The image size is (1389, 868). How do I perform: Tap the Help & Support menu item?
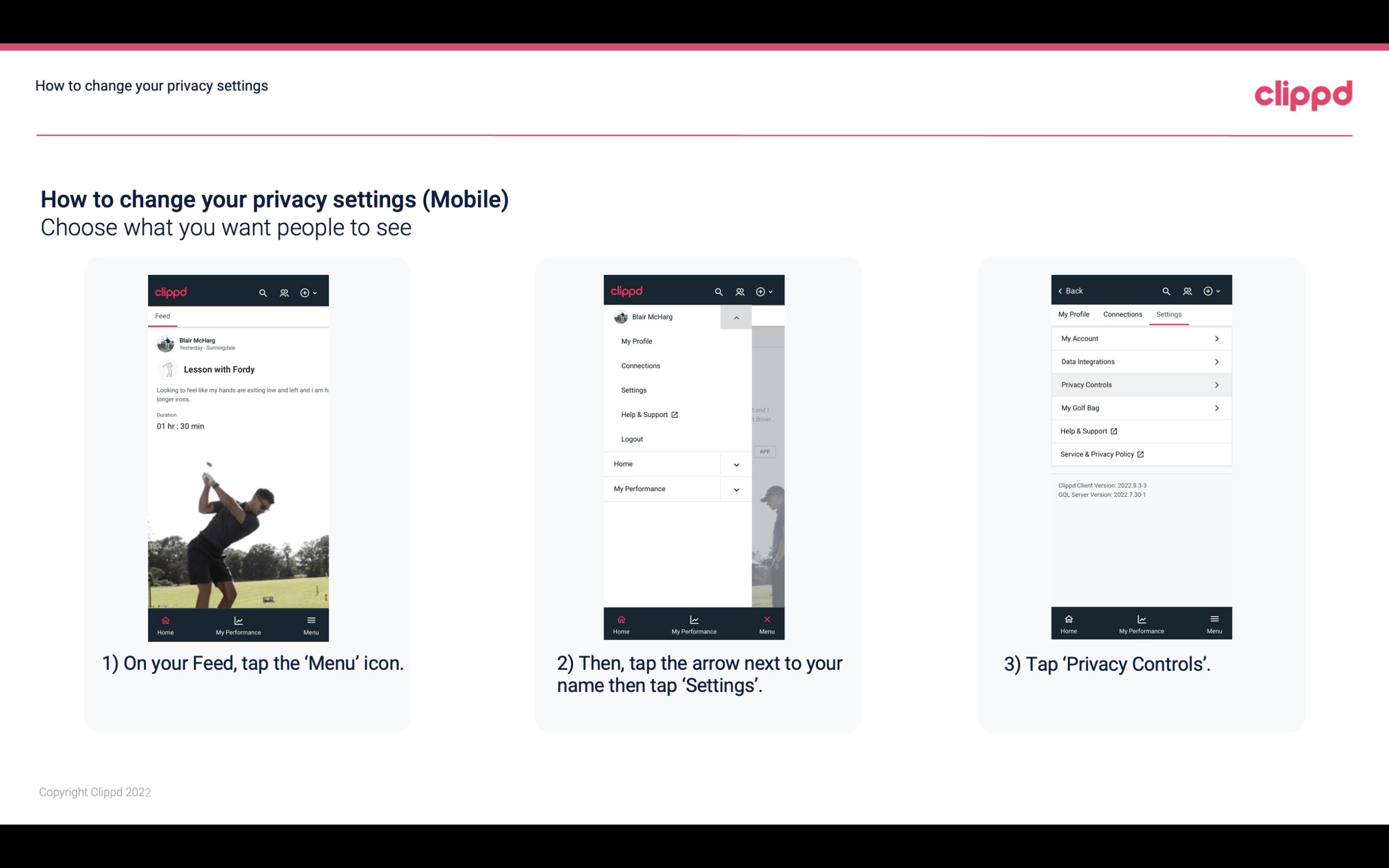click(648, 414)
